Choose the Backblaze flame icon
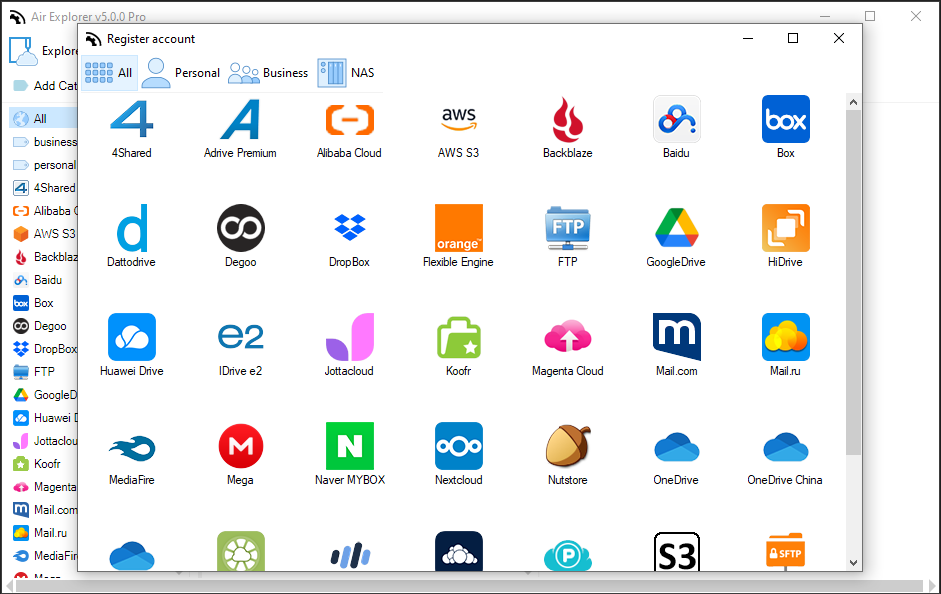941x594 pixels. (568, 120)
